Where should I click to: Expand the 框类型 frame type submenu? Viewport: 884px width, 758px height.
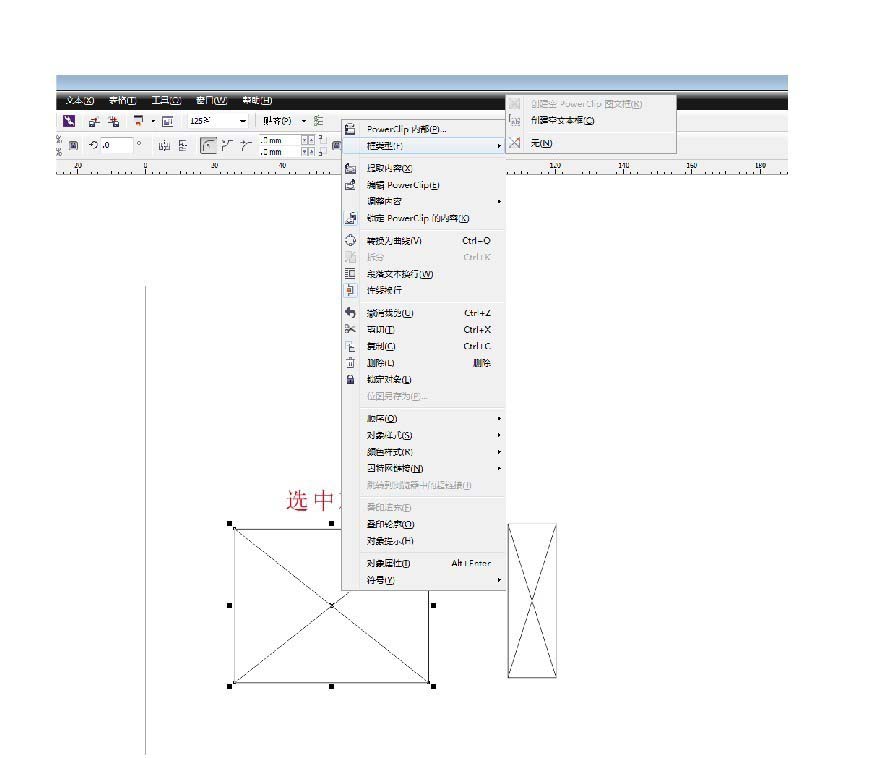tap(423, 146)
